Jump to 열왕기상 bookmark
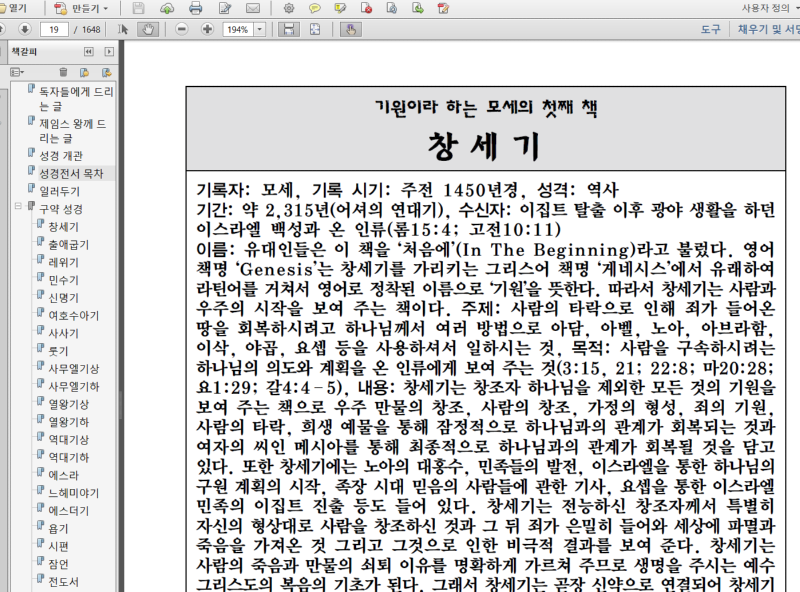 coord(68,404)
